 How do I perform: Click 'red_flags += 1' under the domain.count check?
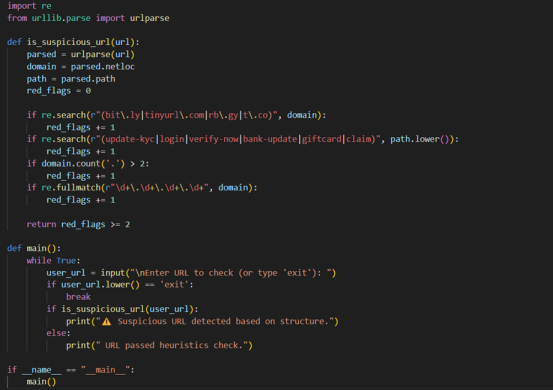coord(81,176)
